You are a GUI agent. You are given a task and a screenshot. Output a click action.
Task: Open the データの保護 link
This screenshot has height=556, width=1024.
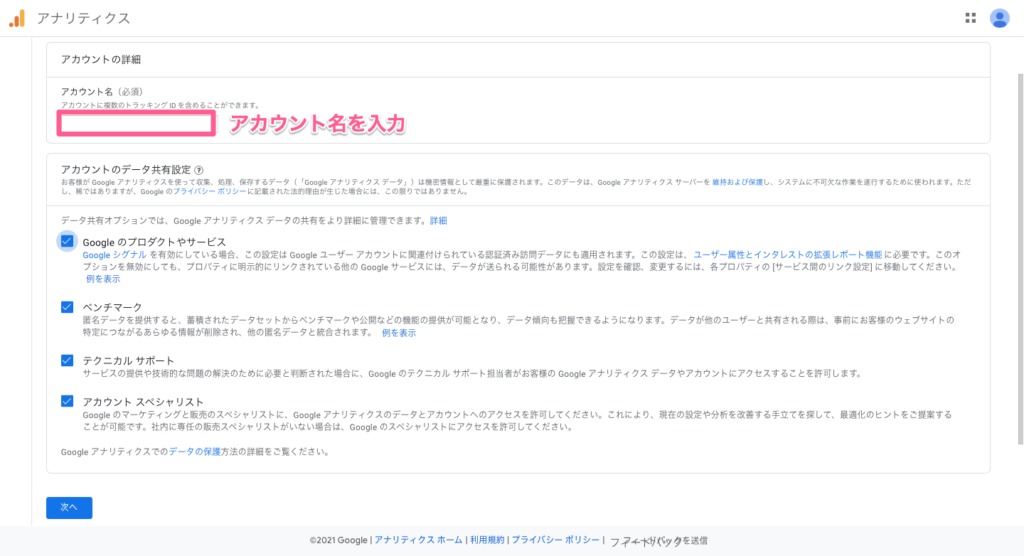[195, 452]
